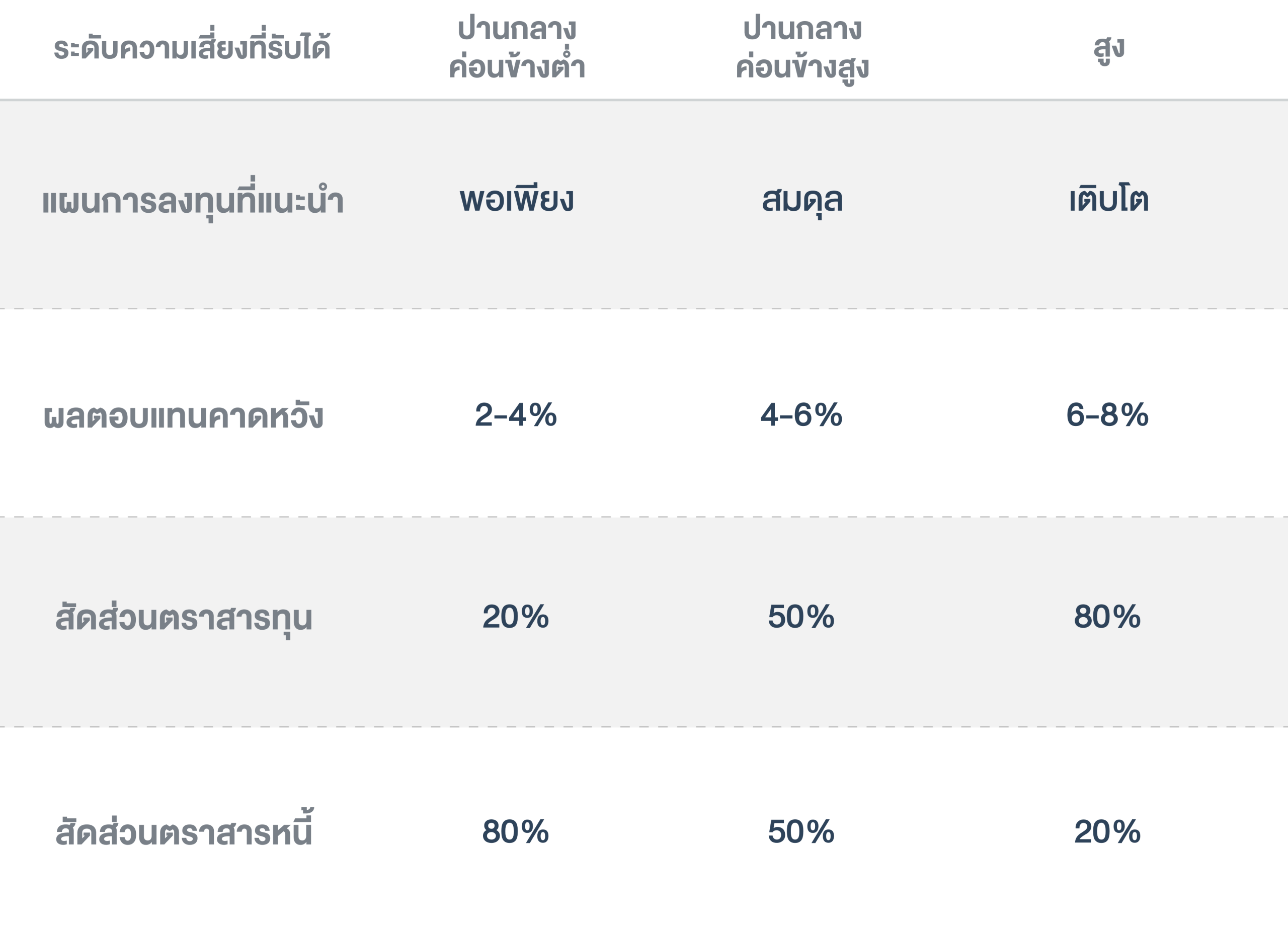Select the เติบโต investment plan cell
Image resolution: width=1288 pixels, height=935 pixels.
coord(1108,200)
